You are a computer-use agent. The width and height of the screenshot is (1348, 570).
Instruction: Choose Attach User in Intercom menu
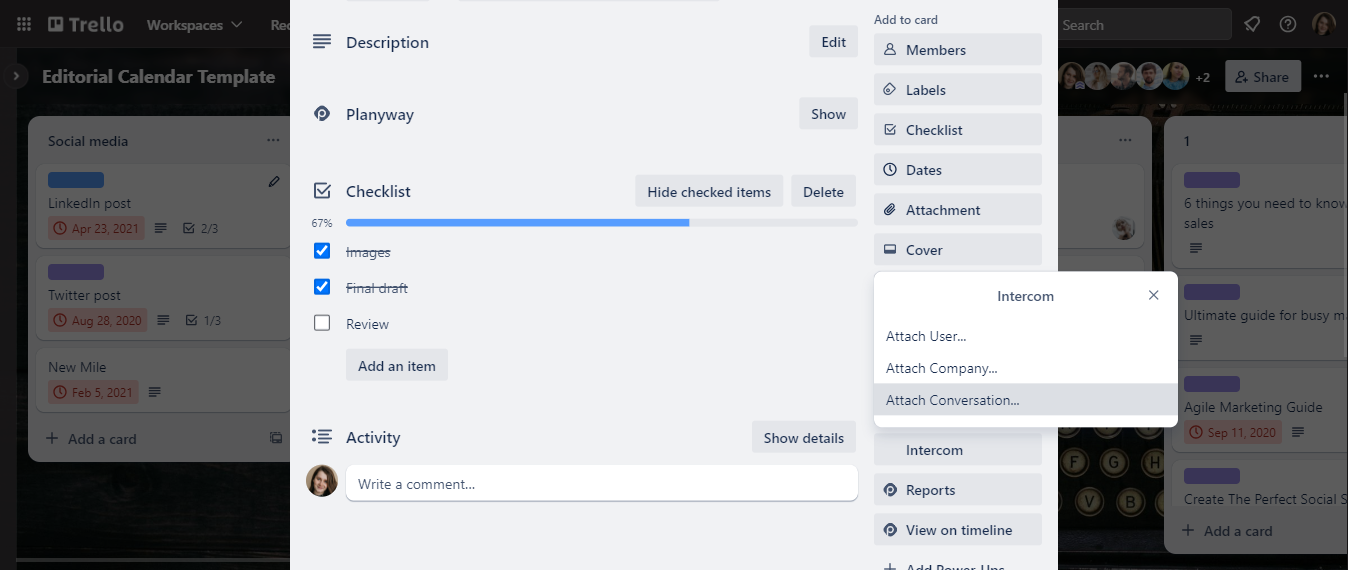926,336
